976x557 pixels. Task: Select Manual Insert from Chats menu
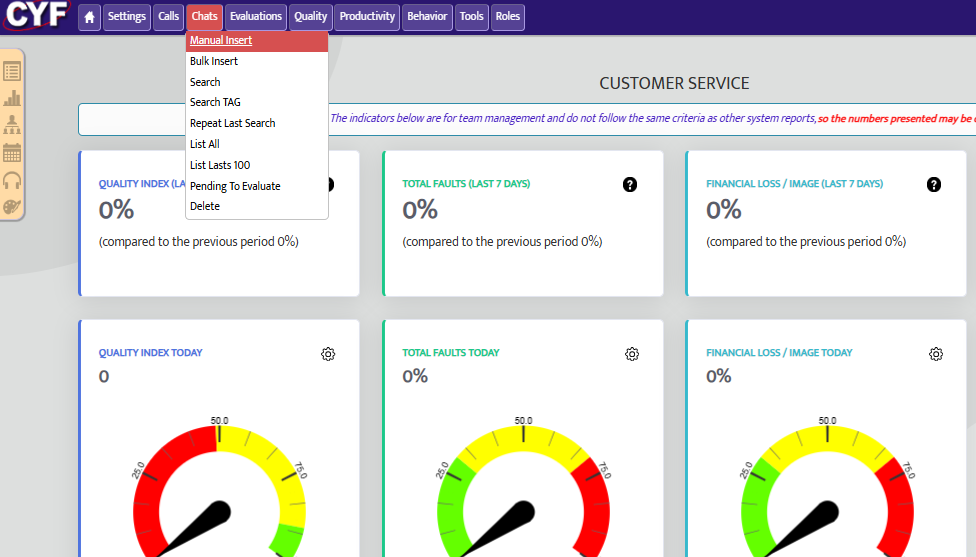point(257,40)
